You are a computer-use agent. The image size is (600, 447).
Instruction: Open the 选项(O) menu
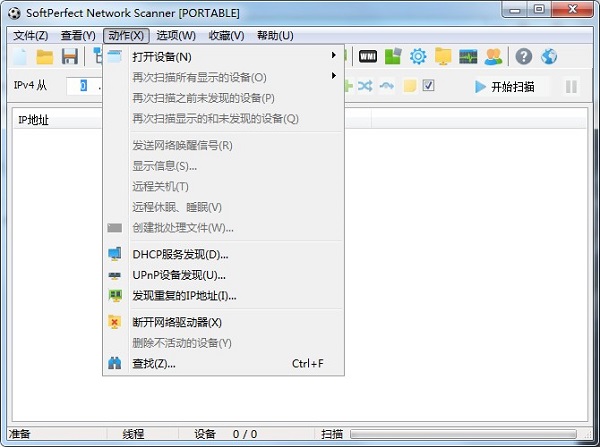coord(175,35)
